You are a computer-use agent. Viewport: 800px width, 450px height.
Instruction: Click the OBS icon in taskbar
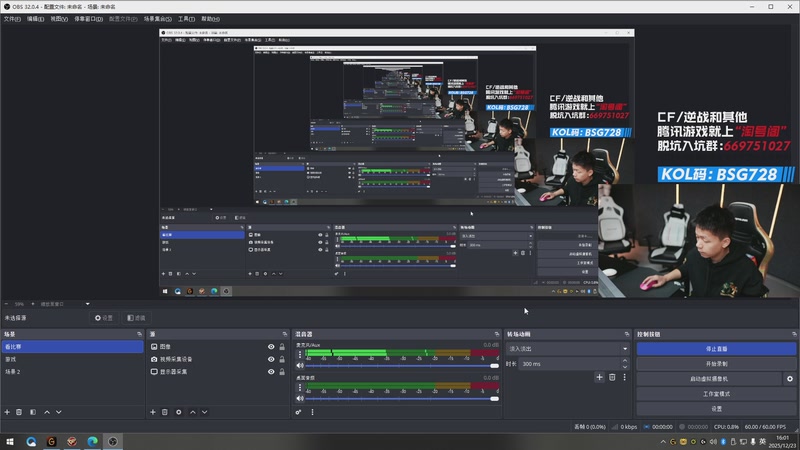coord(113,441)
